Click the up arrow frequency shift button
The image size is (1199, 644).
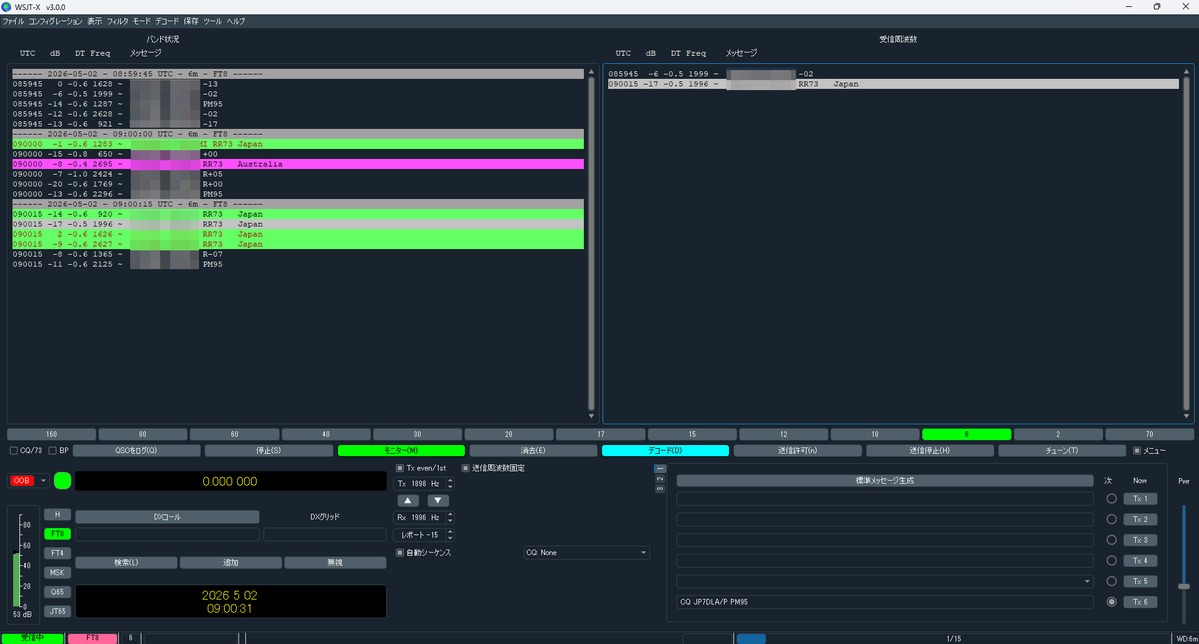(x=408, y=500)
